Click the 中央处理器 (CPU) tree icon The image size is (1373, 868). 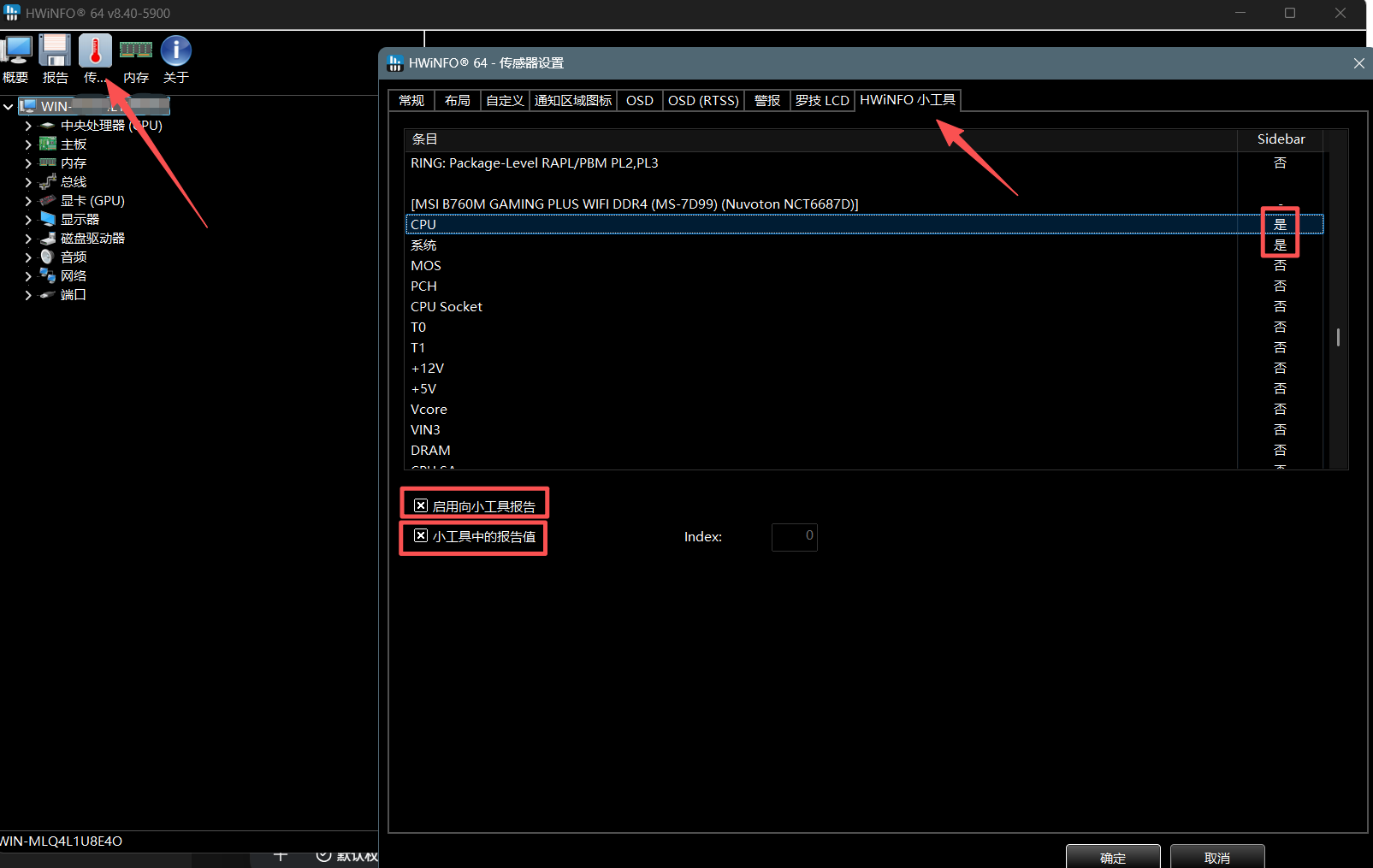pyautogui.click(x=48, y=126)
